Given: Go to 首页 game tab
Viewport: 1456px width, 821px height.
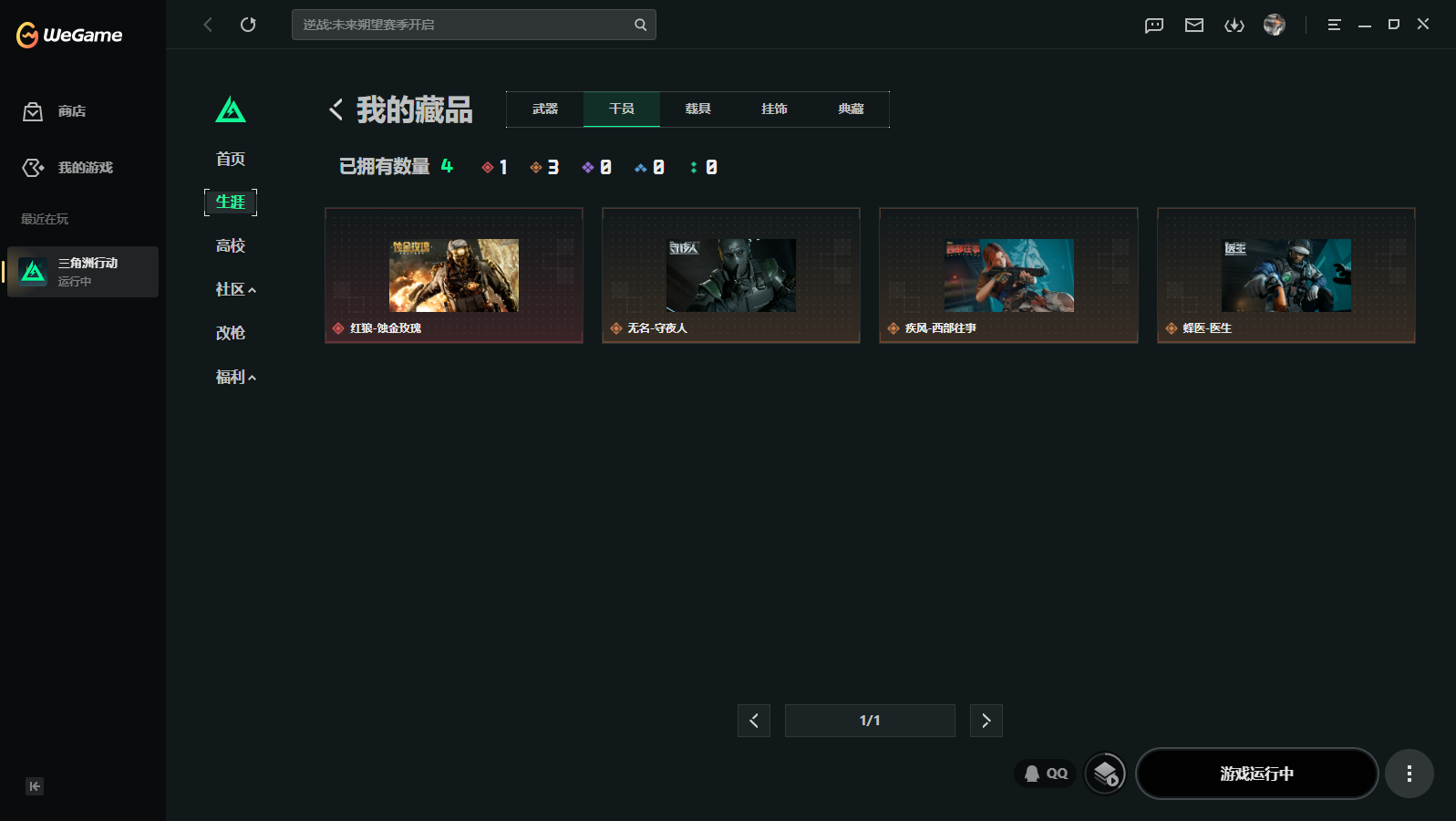Looking at the screenshot, I should [231, 159].
